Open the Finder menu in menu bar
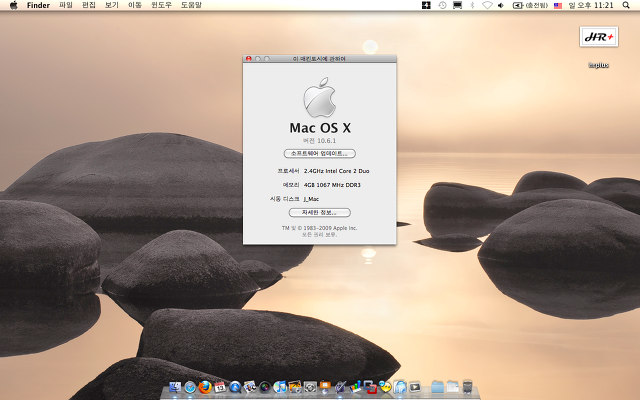The height and width of the screenshot is (400, 640). pyautogui.click(x=38, y=5)
